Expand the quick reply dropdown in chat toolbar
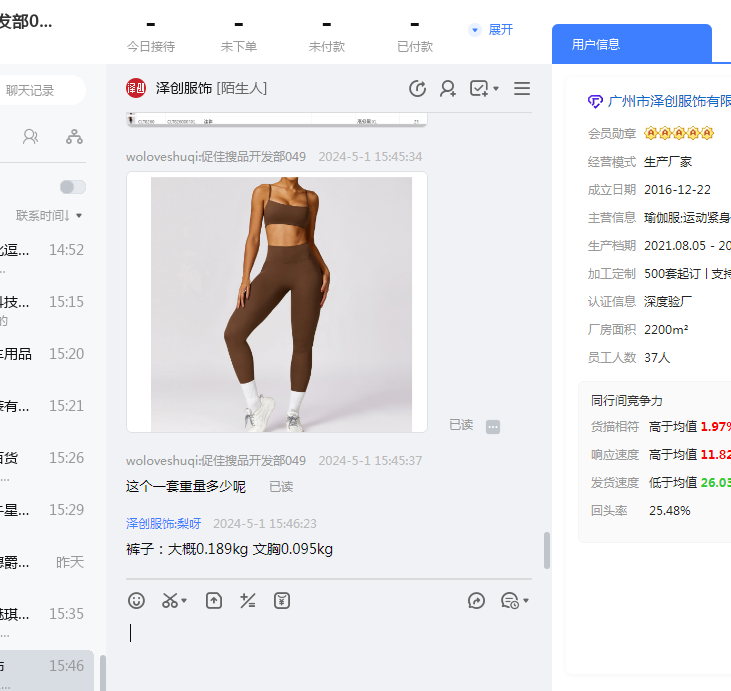The height and width of the screenshot is (691, 731). pyautogui.click(x=526, y=601)
